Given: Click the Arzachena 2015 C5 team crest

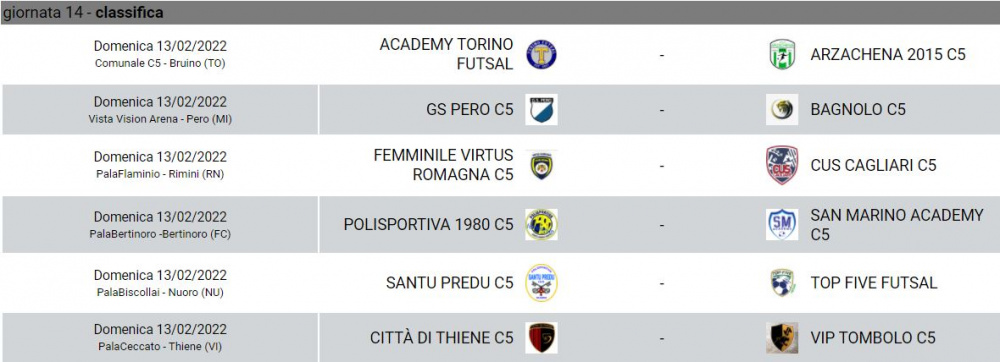Looking at the screenshot, I should point(782,54).
